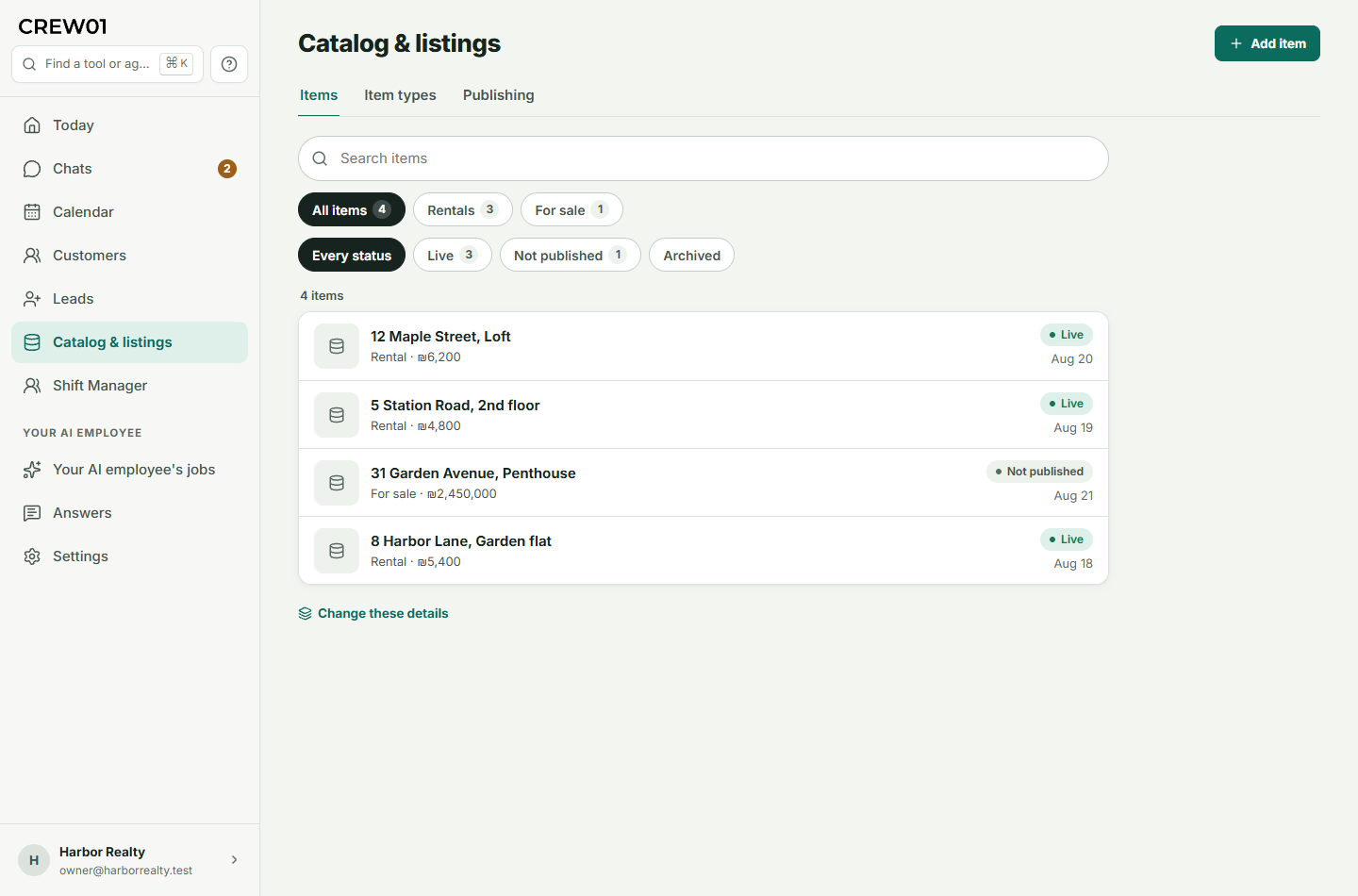This screenshot has width=1358, height=896.
Task: Filter by All items
Action: (x=352, y=209)
